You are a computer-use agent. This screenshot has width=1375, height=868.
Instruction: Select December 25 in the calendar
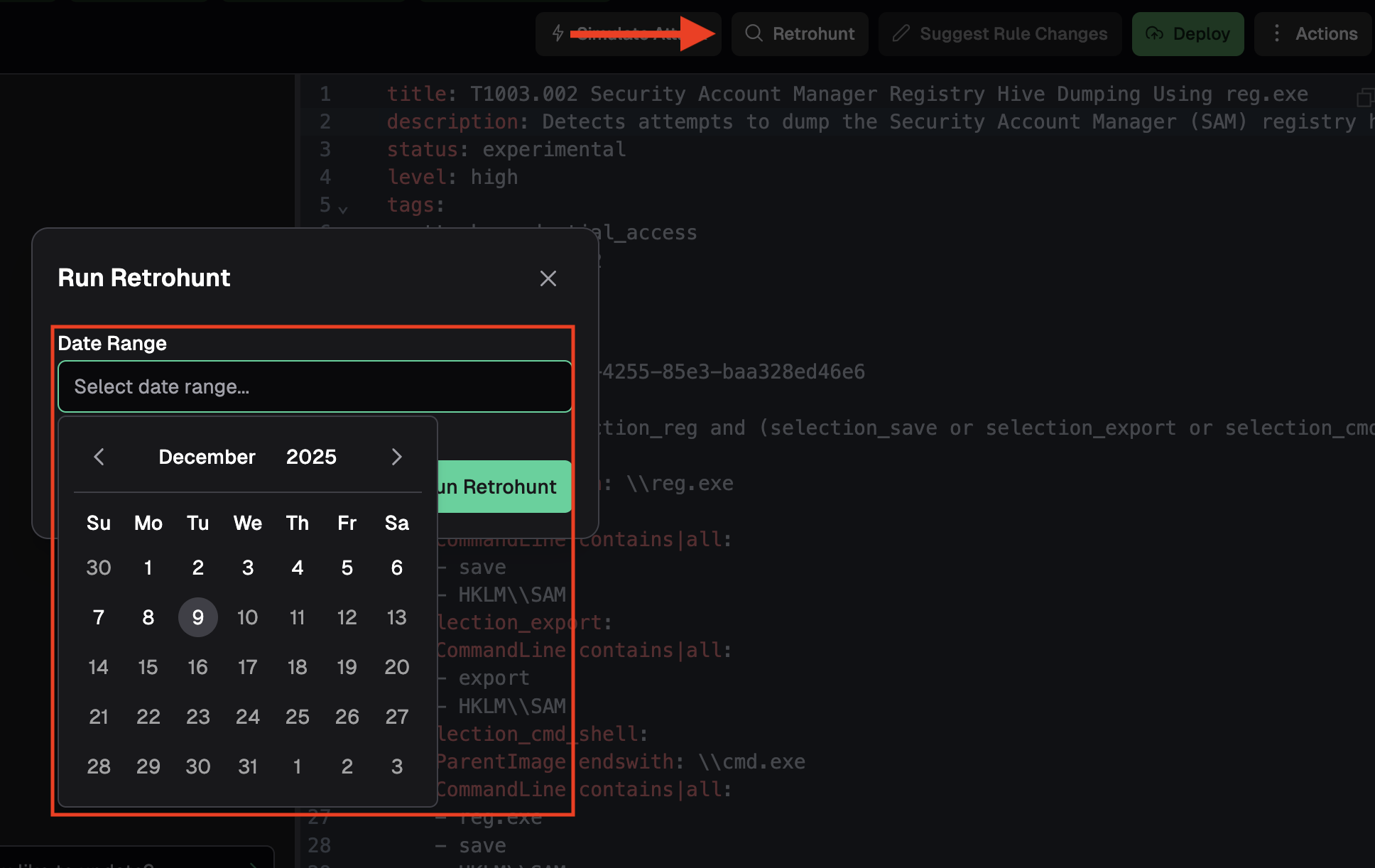297,717
